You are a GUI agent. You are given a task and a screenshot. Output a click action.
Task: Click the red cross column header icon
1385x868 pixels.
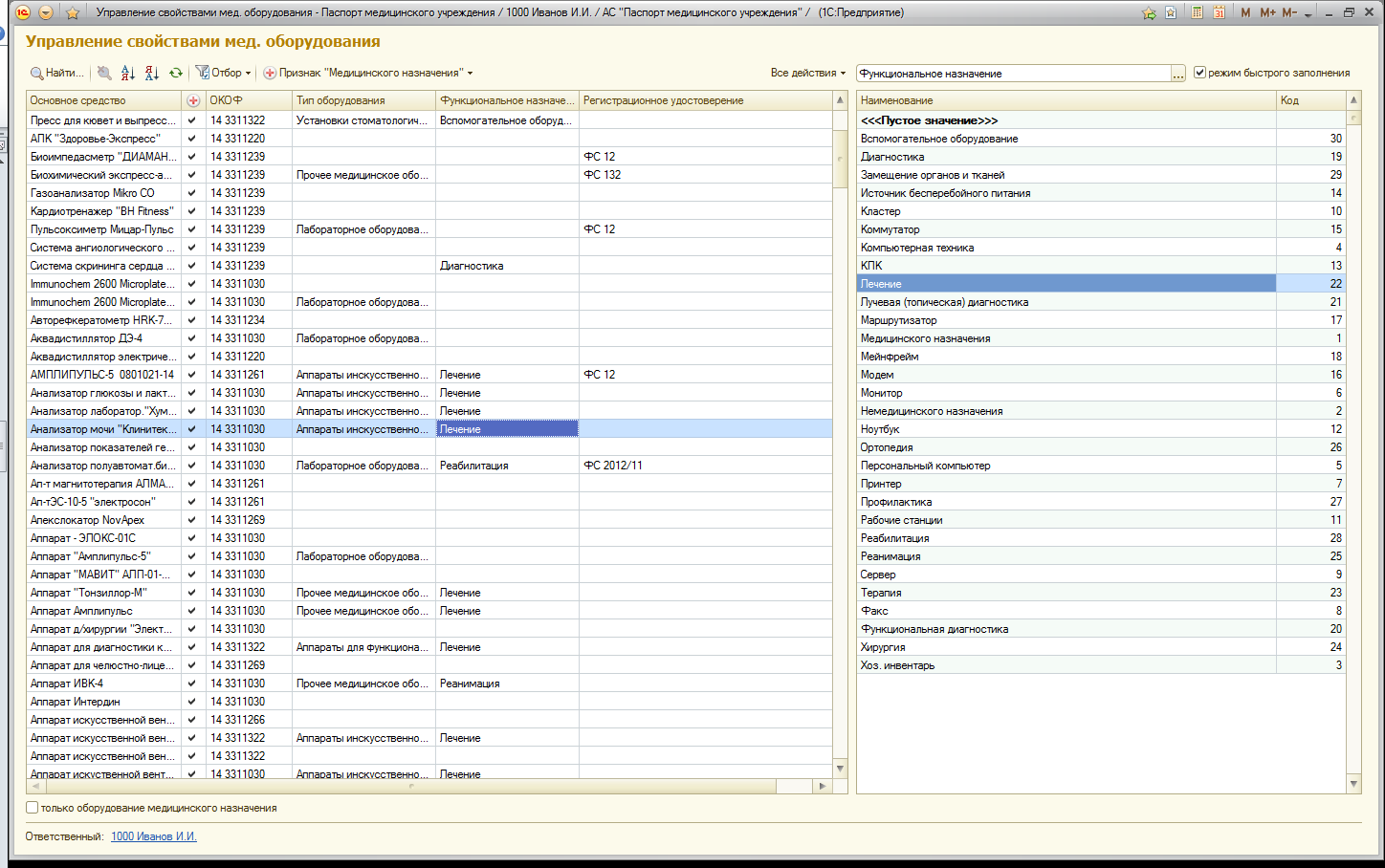pyautogui.click(x=193, y=100)
